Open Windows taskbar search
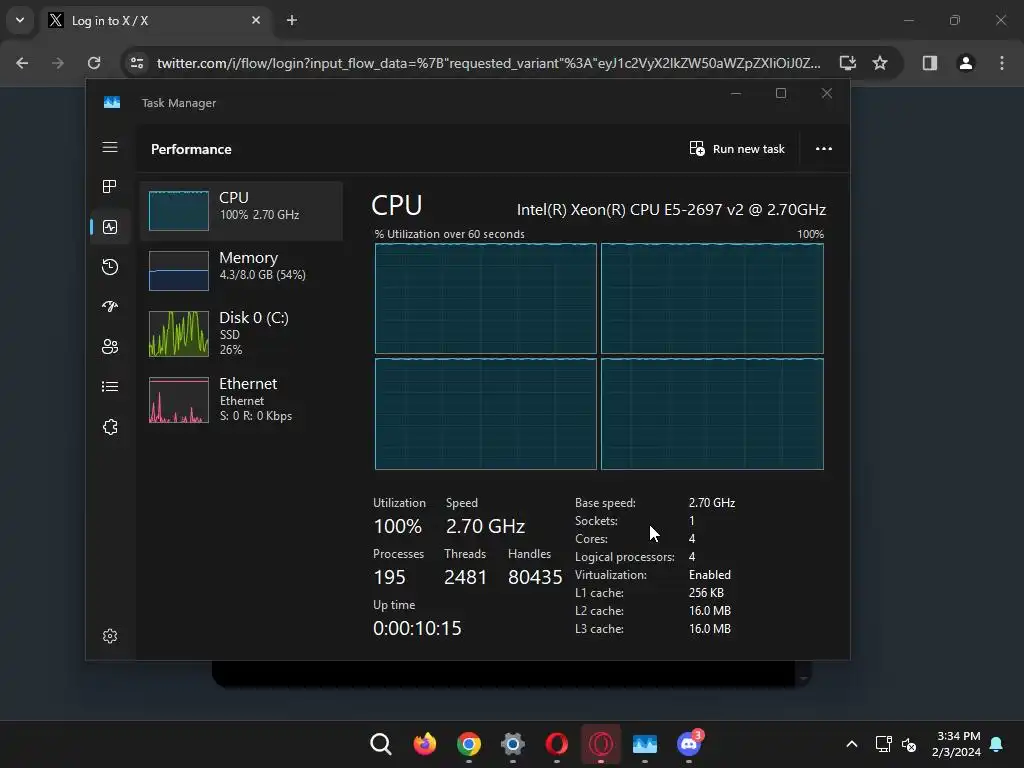 click(381, 744)
